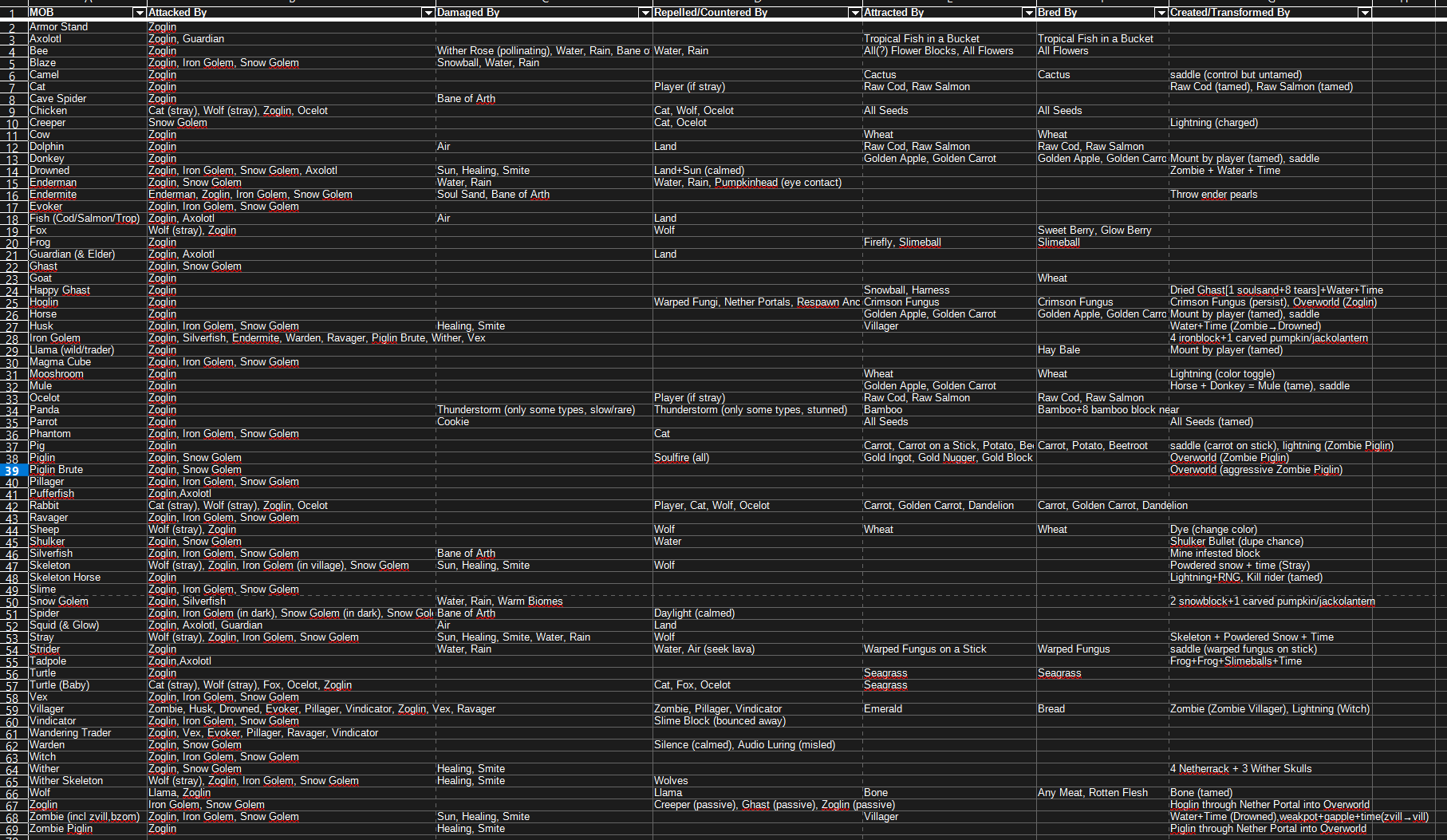Select the 'Tropical Fish in a Bucket' Bred By cell

click(x=1102, y=39)
